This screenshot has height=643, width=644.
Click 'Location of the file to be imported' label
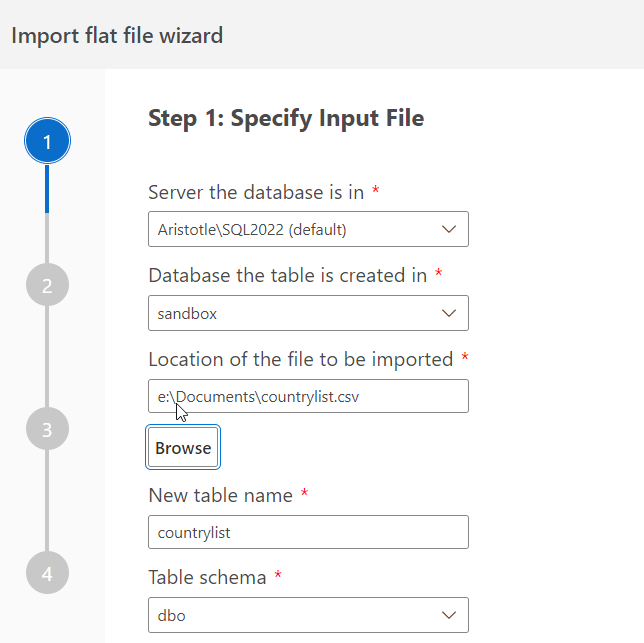tap(301, 359)
